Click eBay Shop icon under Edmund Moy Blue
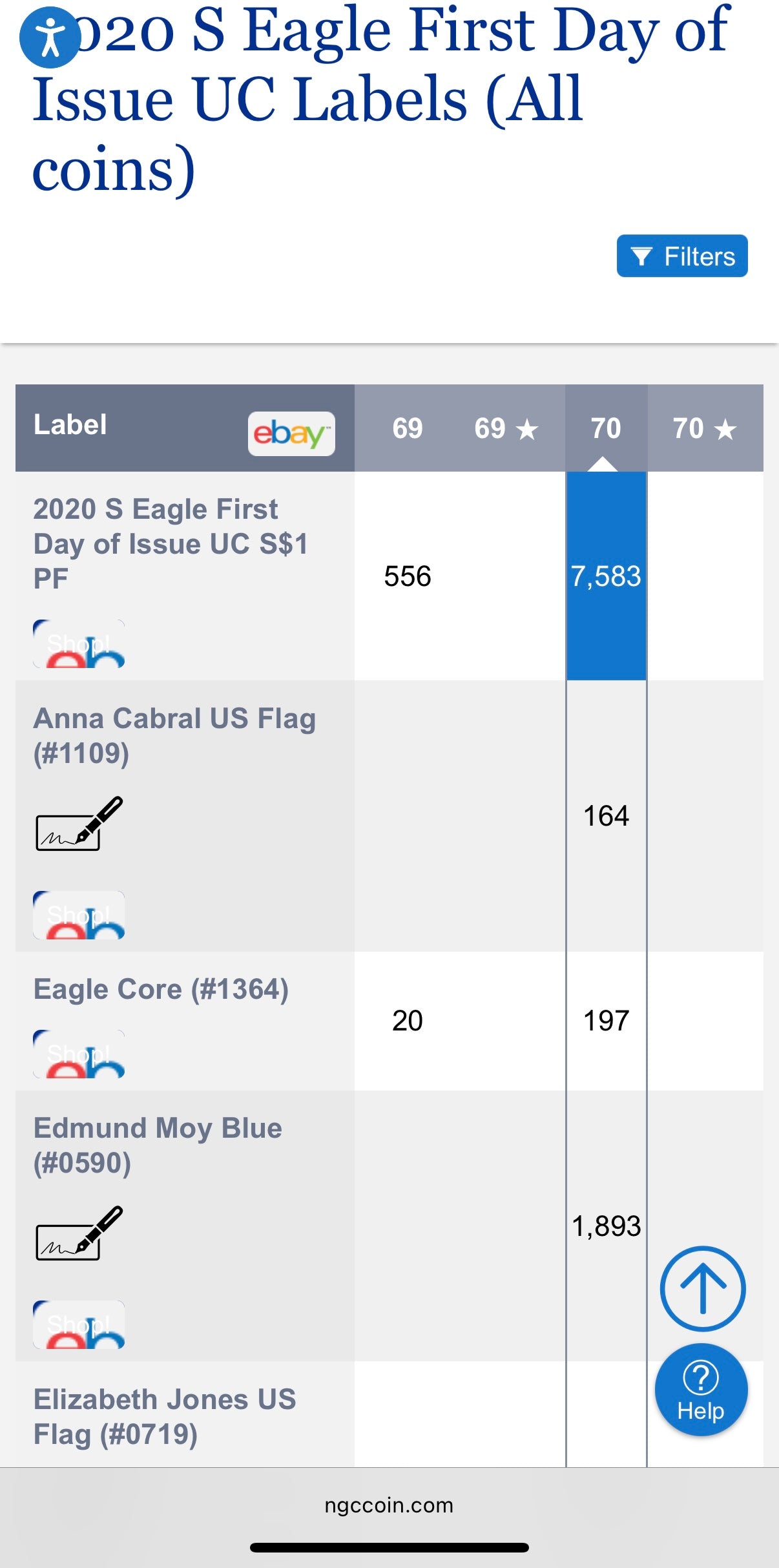 [79, 1324]
